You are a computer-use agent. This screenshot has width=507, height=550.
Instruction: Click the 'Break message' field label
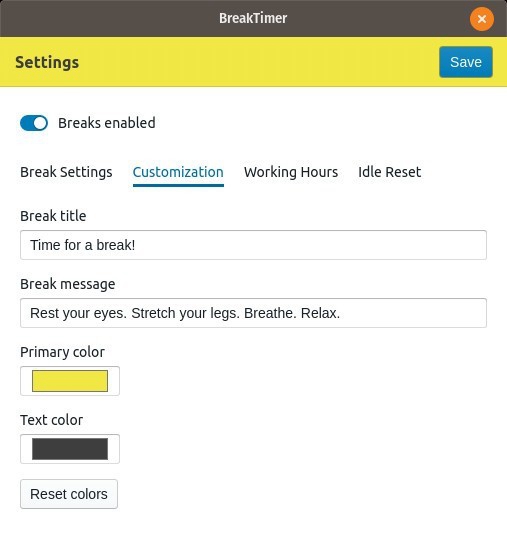click(67, 284)
